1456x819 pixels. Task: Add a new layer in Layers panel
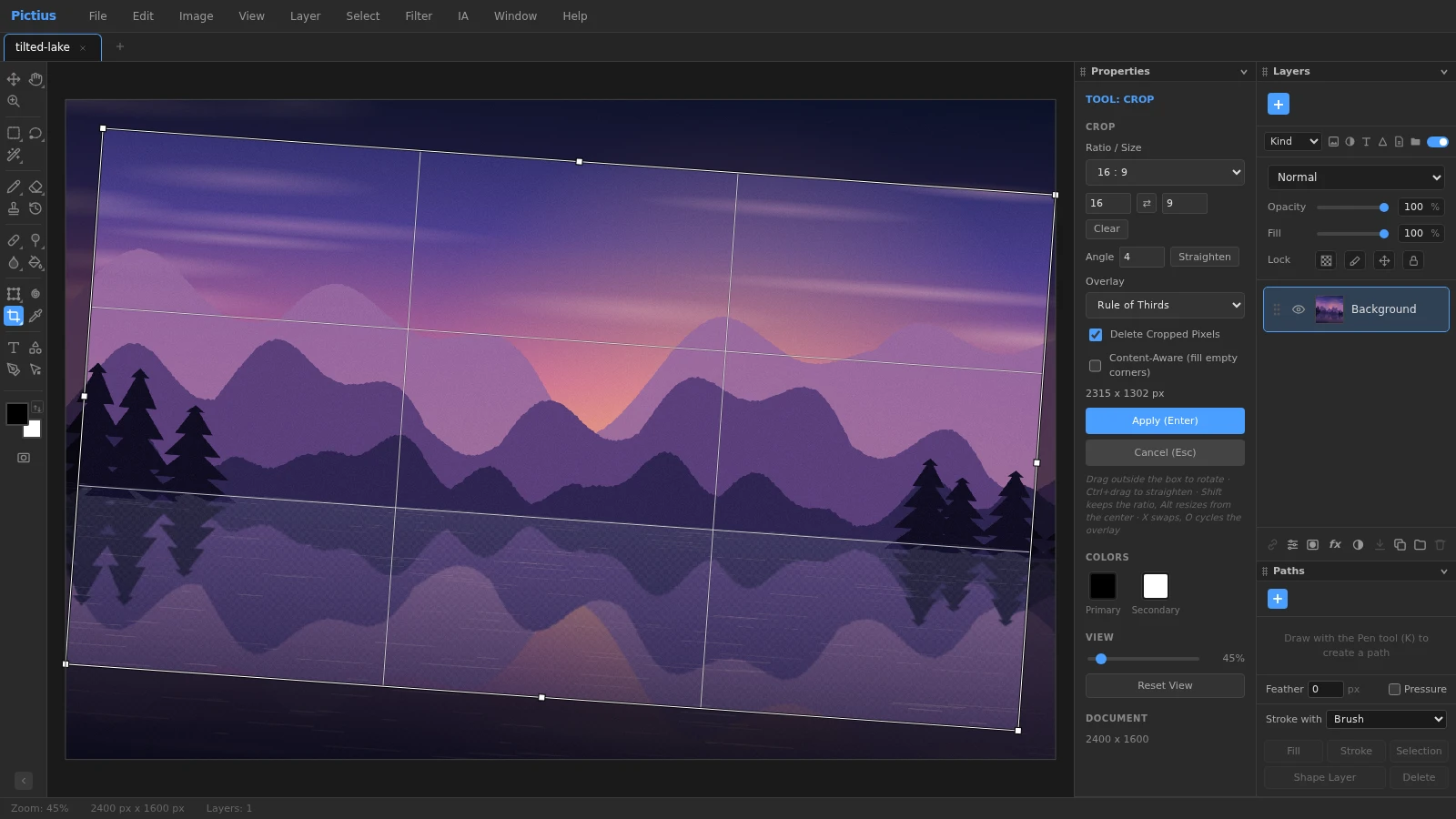coord(1279,104)
